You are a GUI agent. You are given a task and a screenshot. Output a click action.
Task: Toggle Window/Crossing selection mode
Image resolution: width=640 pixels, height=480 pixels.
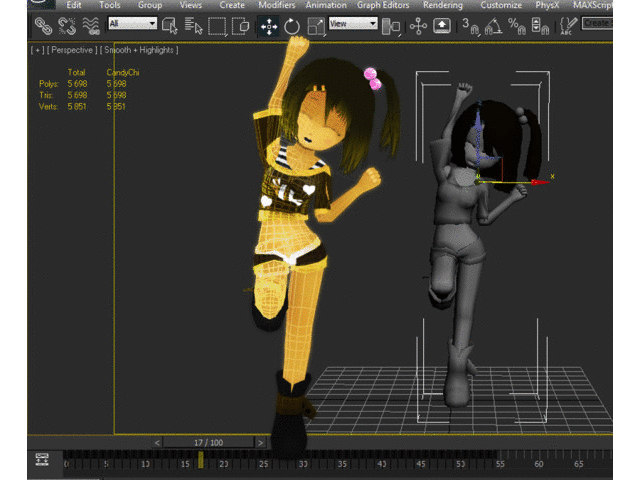pos(240,27)
